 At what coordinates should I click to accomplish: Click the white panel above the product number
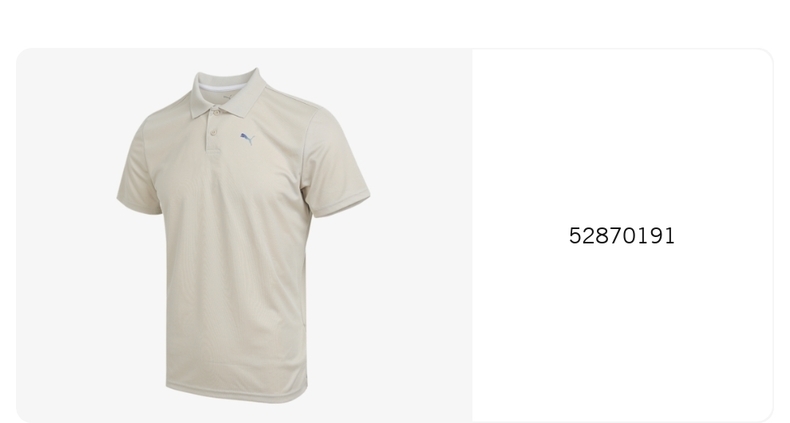[x=622, y=137]
